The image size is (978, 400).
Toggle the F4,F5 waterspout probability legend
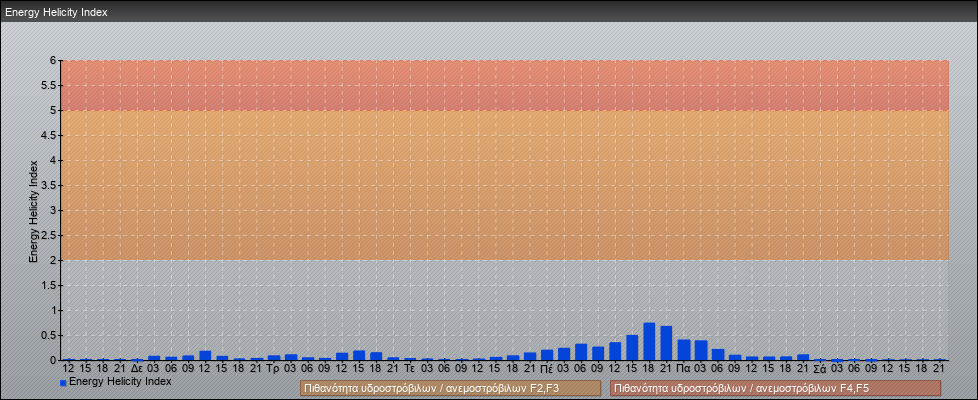click(775, 388)
